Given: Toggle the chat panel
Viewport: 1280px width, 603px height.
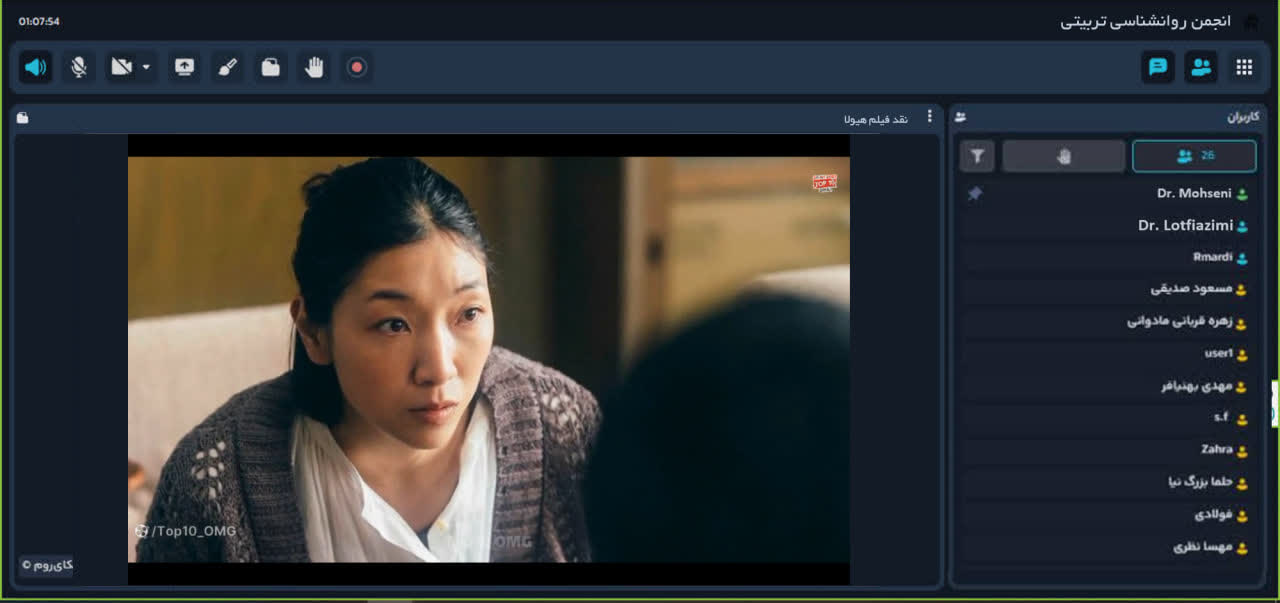Looking at the screenshot, I should (x=1158, y=67).
